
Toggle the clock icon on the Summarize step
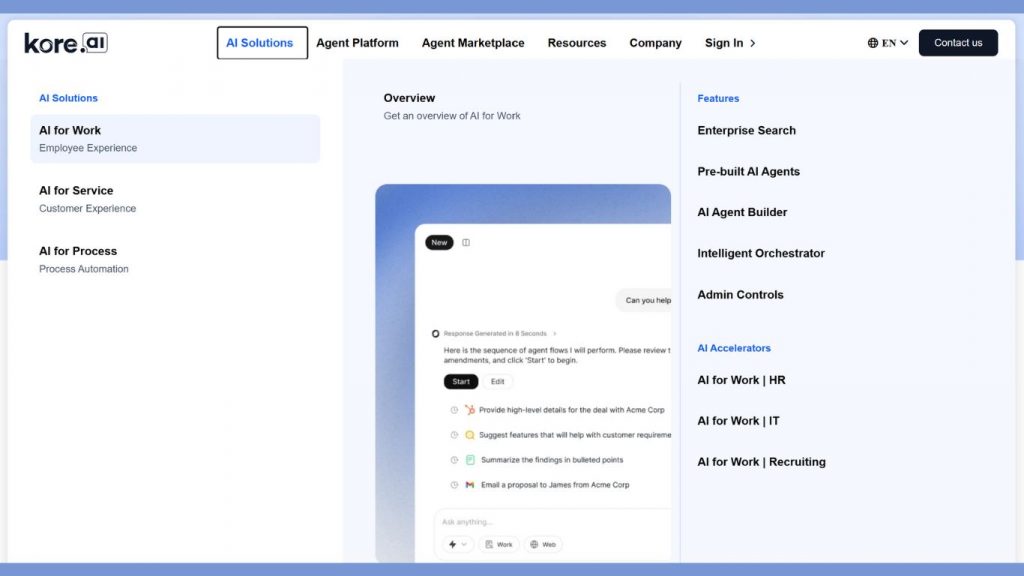(x=453, y=460)
